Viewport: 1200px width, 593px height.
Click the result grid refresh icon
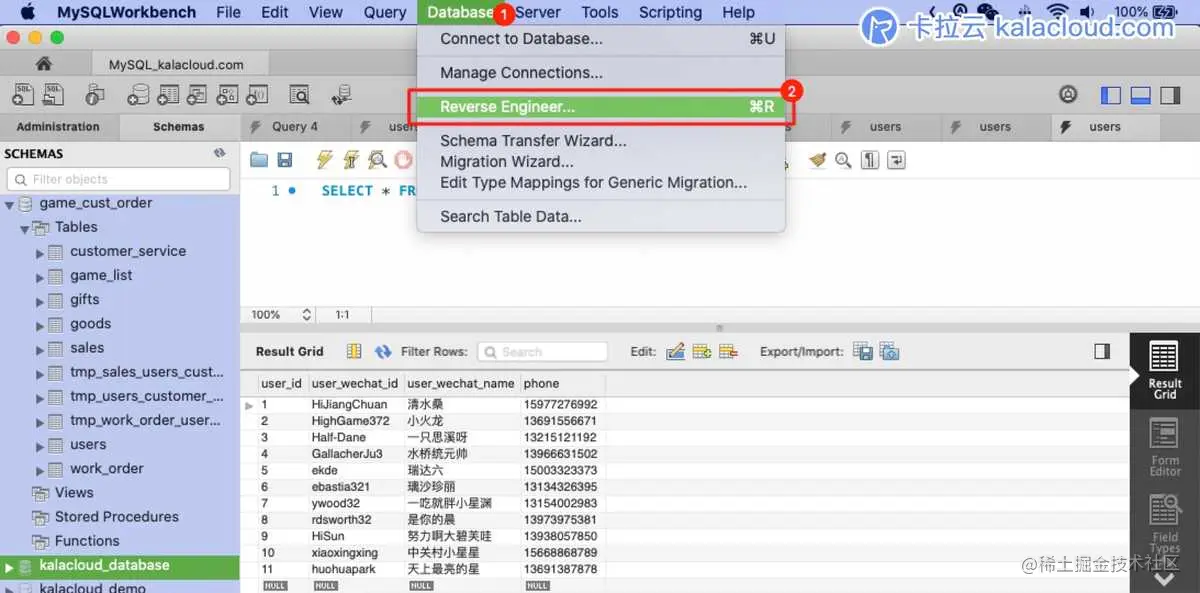[383, 352]
